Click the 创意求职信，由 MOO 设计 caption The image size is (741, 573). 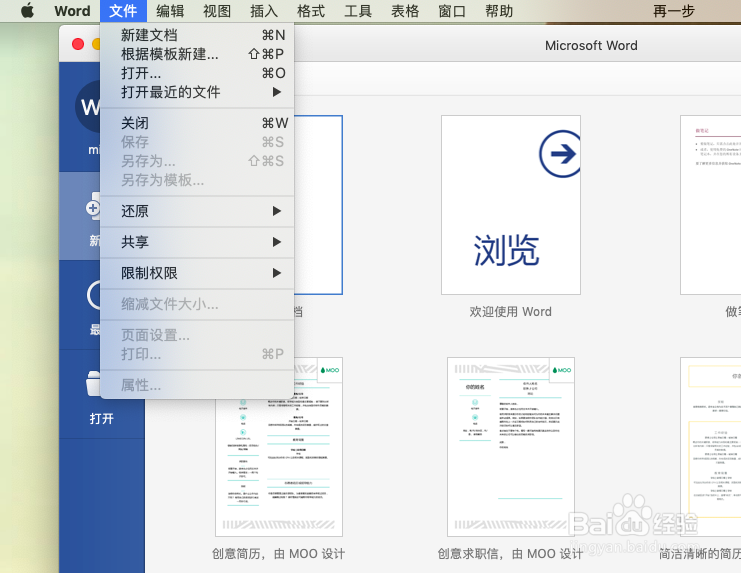click(x=510, y=554)
